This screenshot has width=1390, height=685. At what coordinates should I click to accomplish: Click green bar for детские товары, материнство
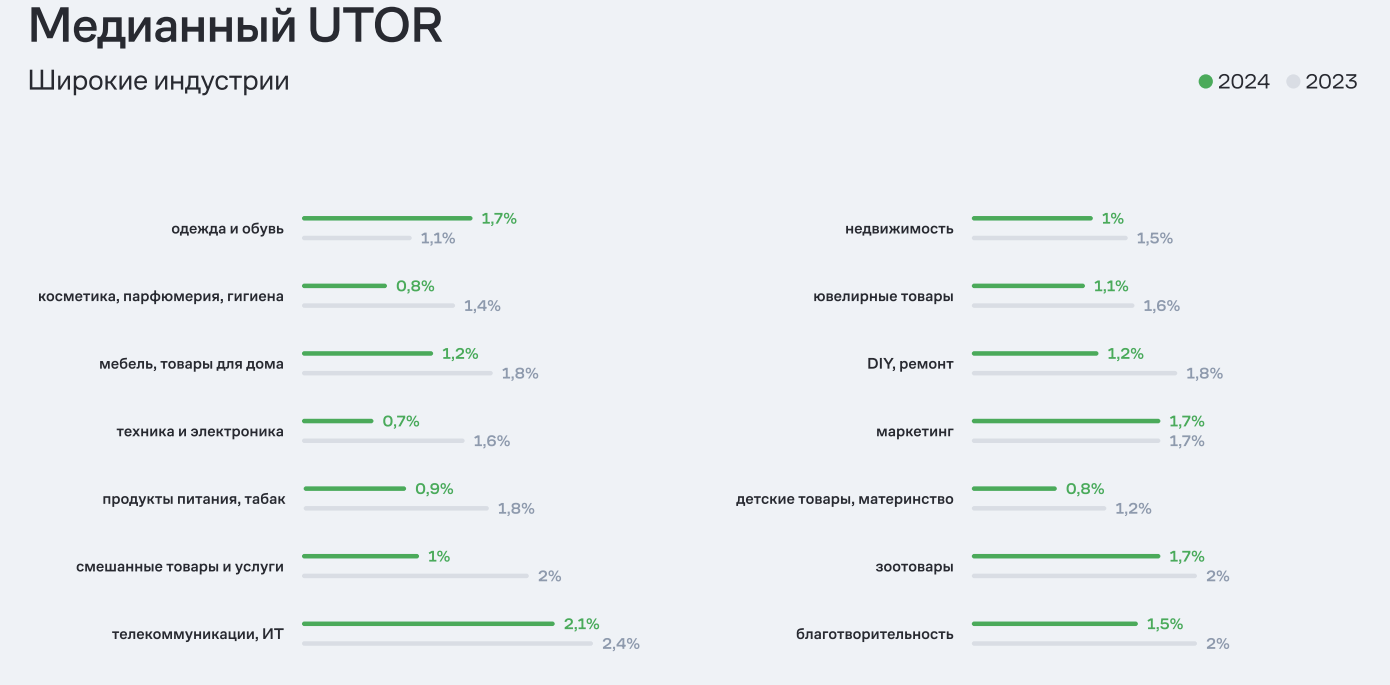tap(1014, 489)
